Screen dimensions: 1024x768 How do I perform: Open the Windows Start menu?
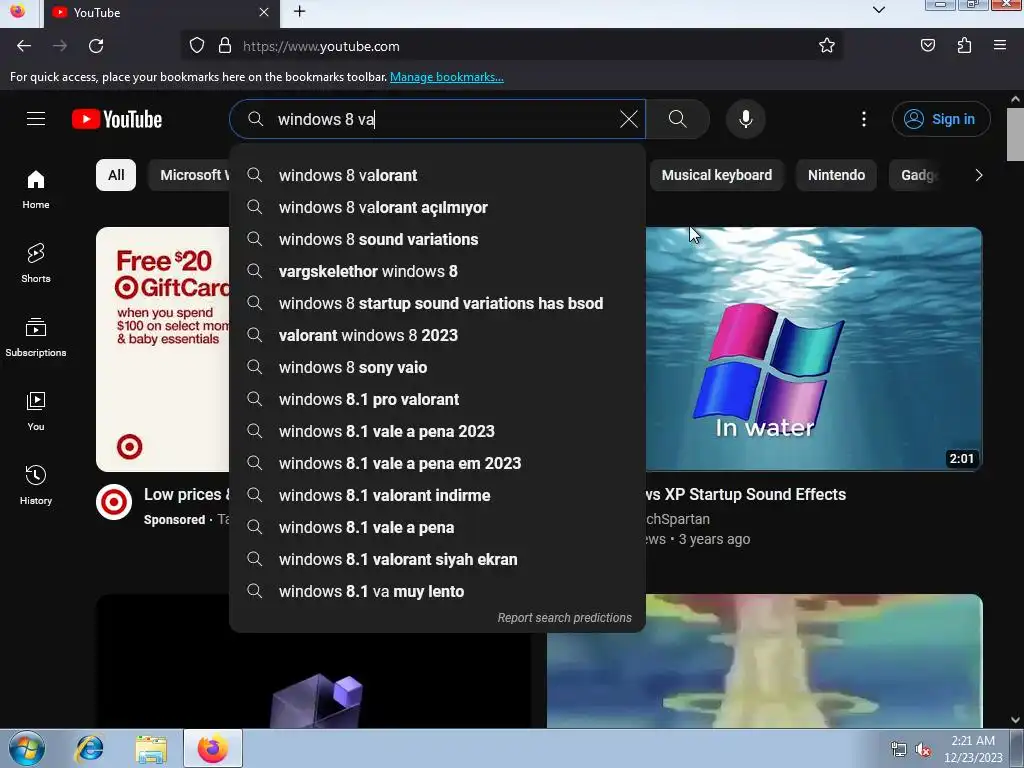pos(27,748)
